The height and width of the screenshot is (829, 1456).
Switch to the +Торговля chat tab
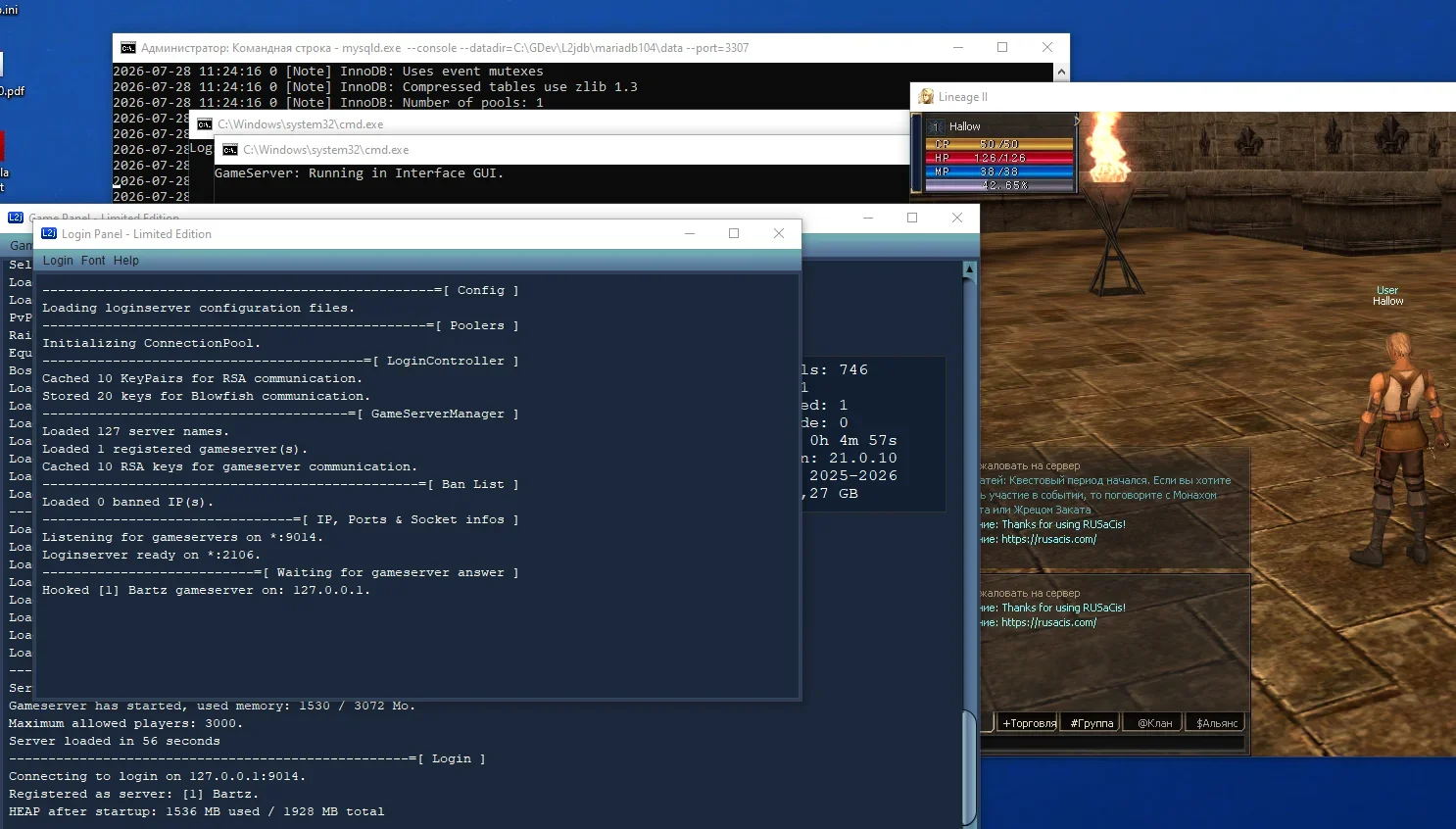pos(1029,723)
